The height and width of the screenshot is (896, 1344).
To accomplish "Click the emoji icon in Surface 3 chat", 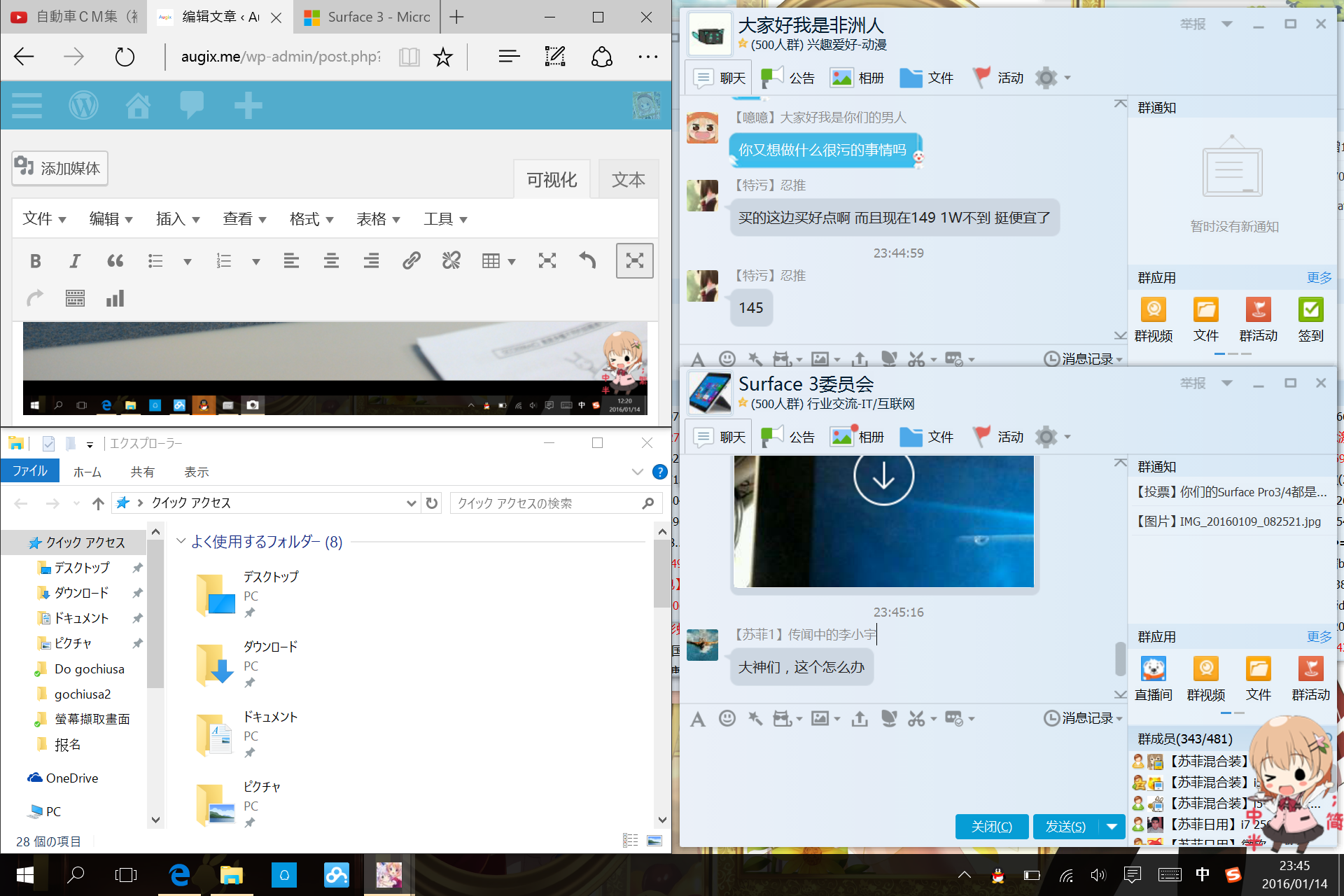I will pos(727,718).
